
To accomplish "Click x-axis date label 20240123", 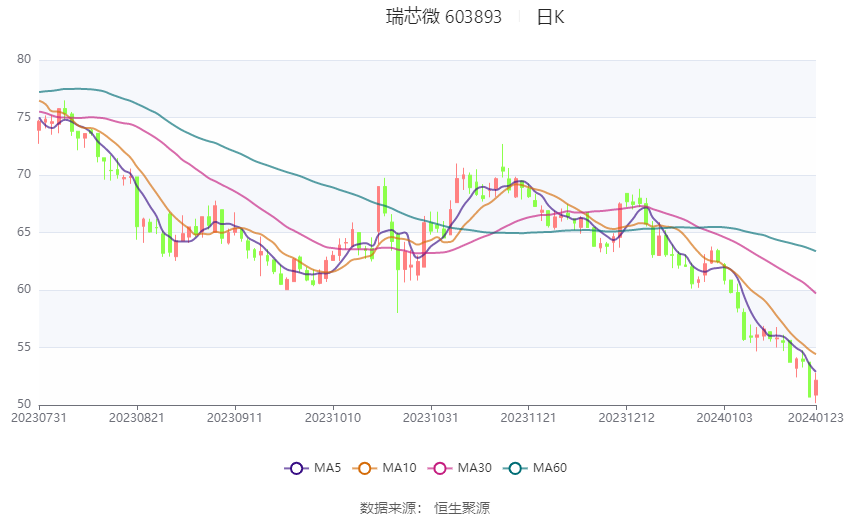I will [816, 418].
